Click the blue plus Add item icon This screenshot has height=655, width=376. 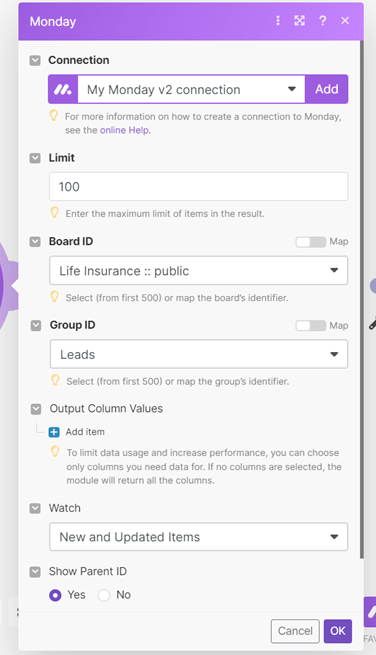pos(54,432)
